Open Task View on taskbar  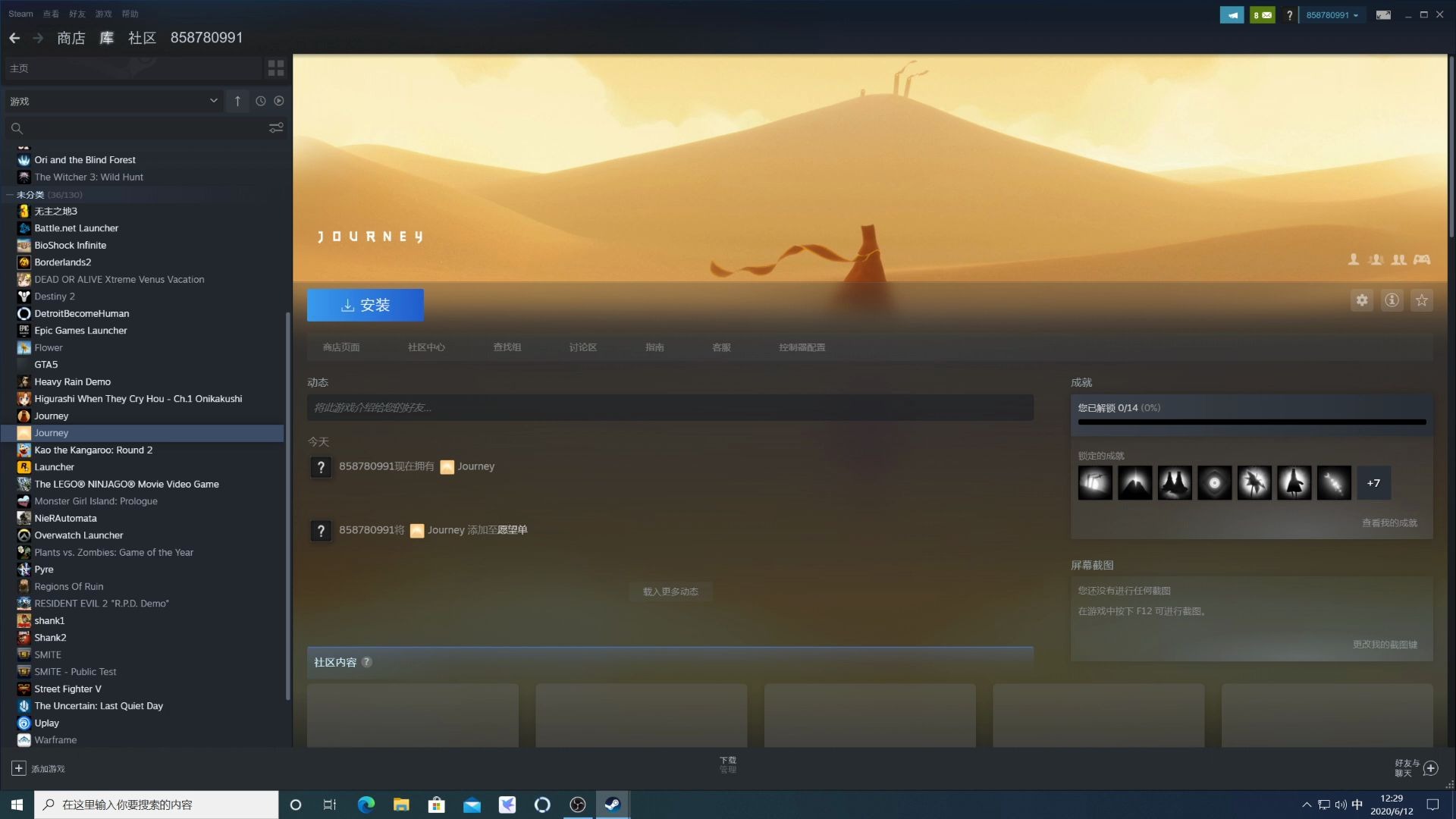point(330,805)
